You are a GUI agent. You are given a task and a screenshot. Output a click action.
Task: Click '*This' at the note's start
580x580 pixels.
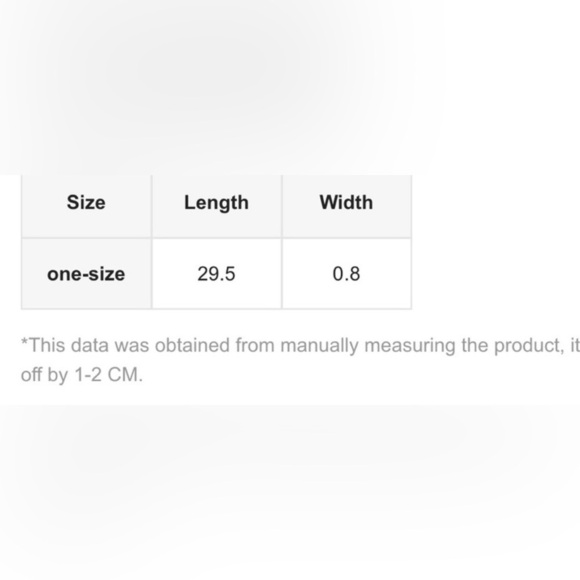[43, 345]
